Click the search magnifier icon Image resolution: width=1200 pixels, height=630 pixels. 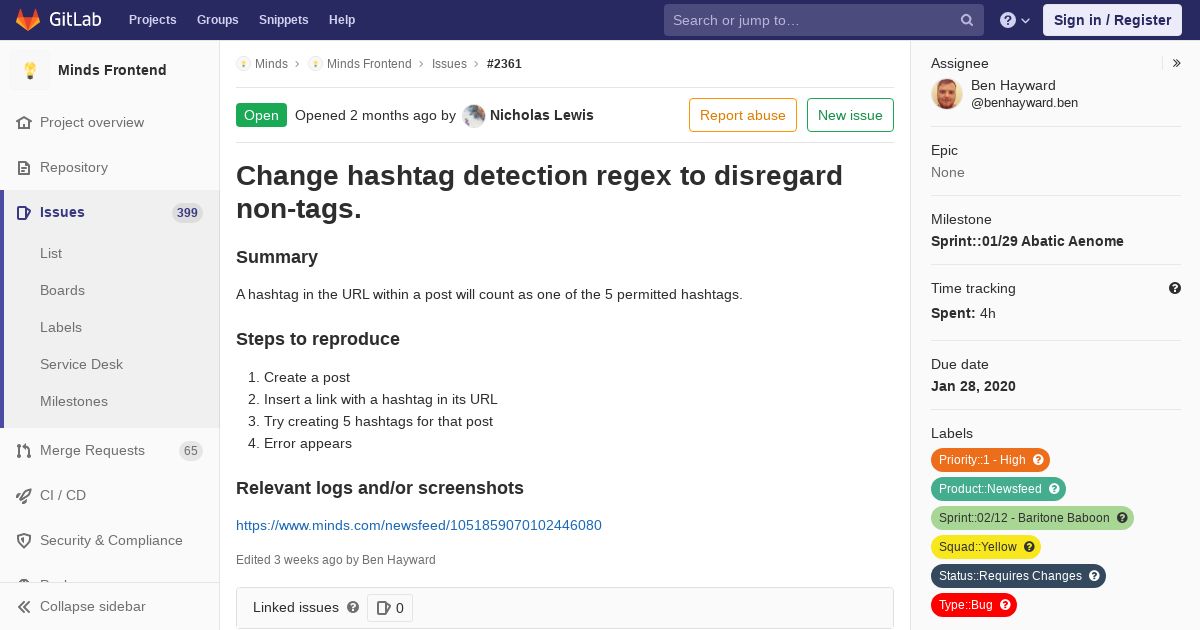pyautogui.click(x=967, y=20)
